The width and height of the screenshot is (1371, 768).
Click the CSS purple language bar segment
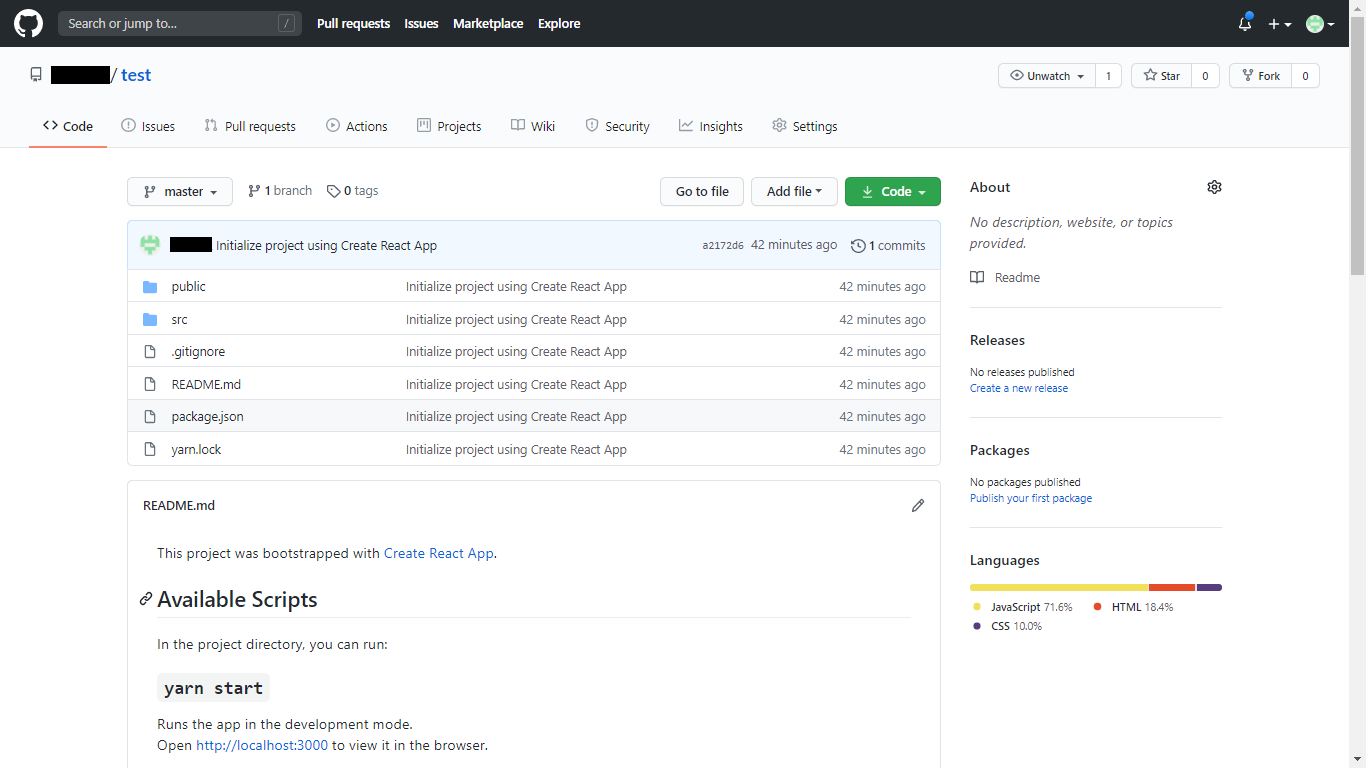point(1209,588)
